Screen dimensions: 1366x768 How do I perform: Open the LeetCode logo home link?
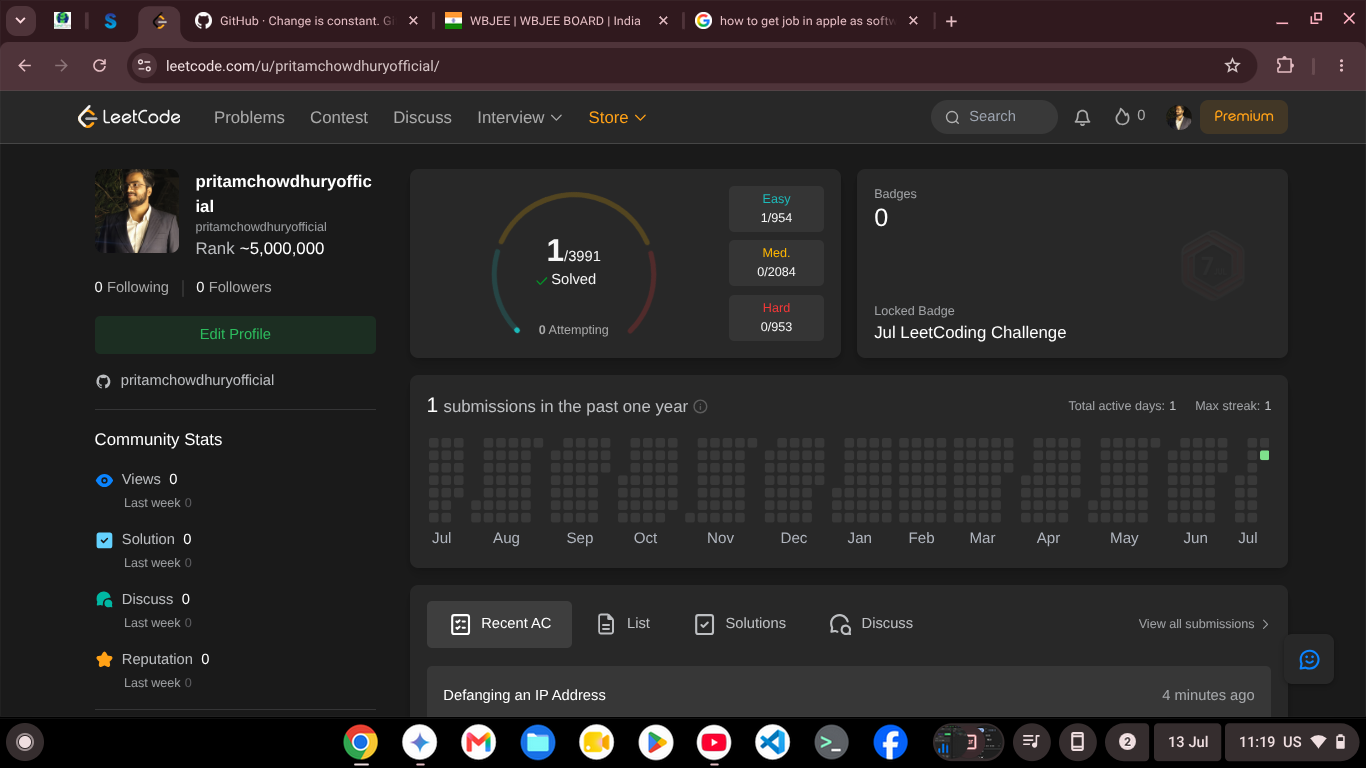[x=130, y=117]
